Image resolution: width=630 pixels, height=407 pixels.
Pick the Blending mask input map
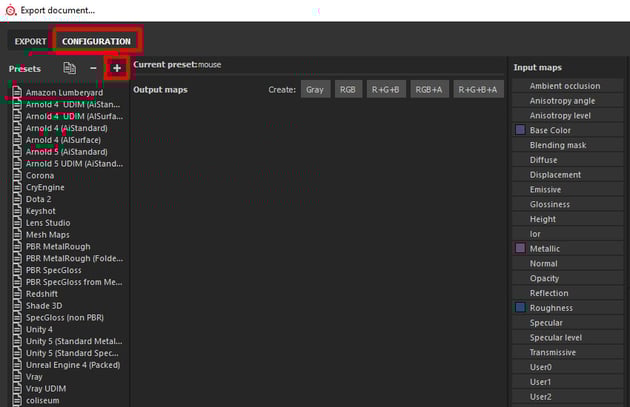tap(568, 145)
